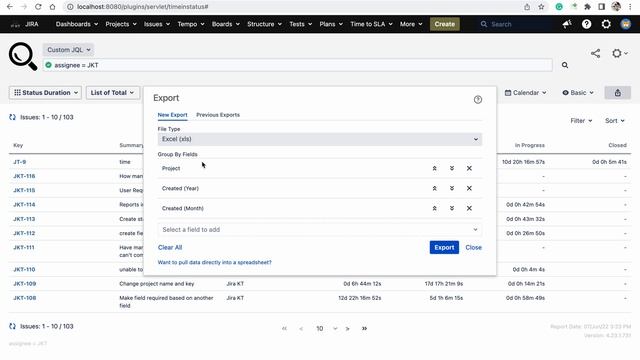
Task: Open the Filter dropdown
Action: 581,120
